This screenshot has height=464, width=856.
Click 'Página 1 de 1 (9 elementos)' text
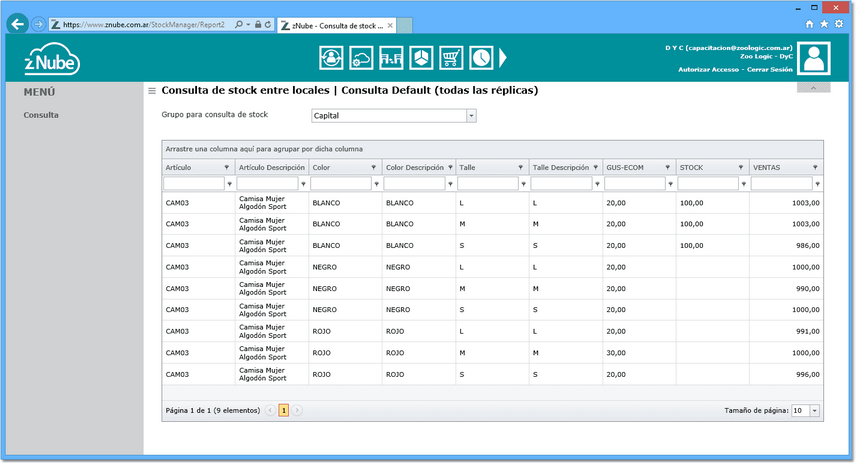pyautogui.click(x=212, y=411)
